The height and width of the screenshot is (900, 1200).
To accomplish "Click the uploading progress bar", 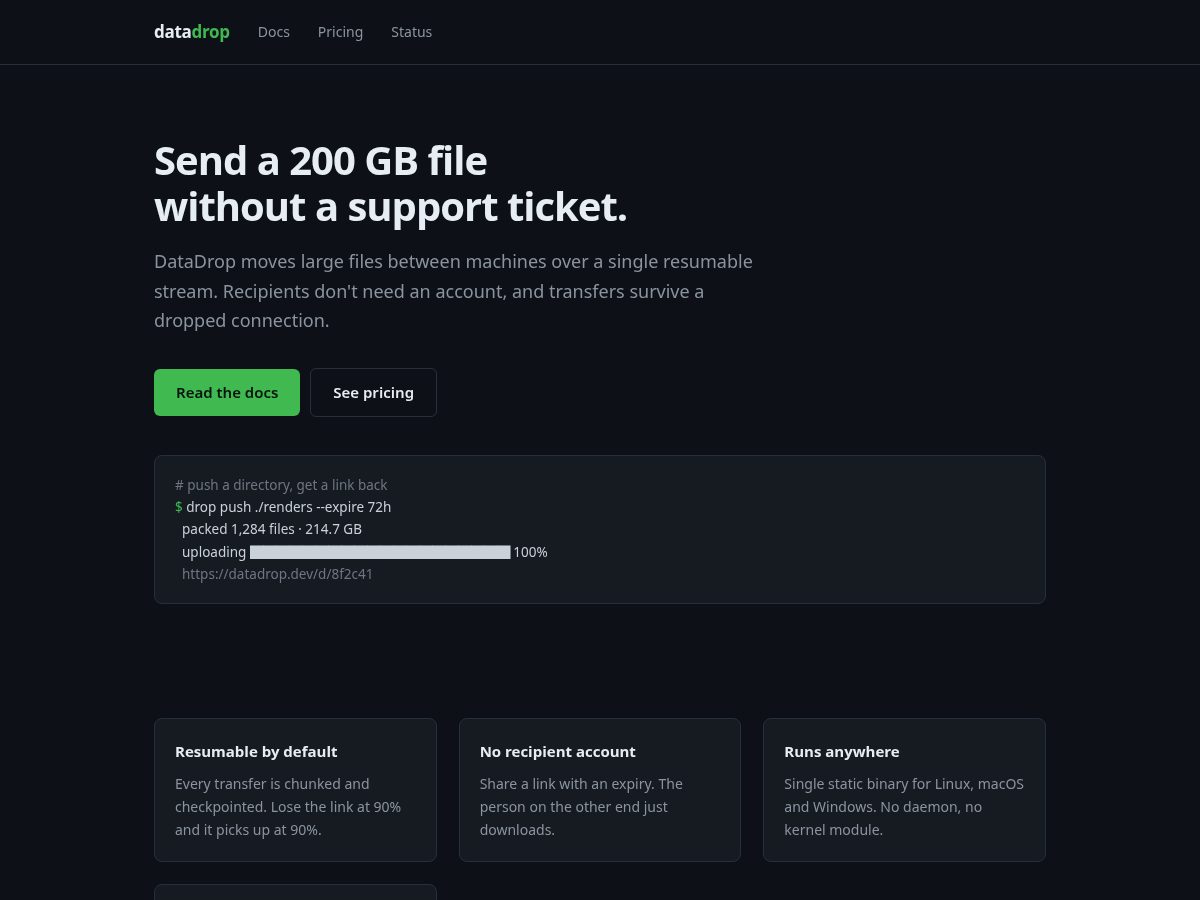I will [380, 552].
